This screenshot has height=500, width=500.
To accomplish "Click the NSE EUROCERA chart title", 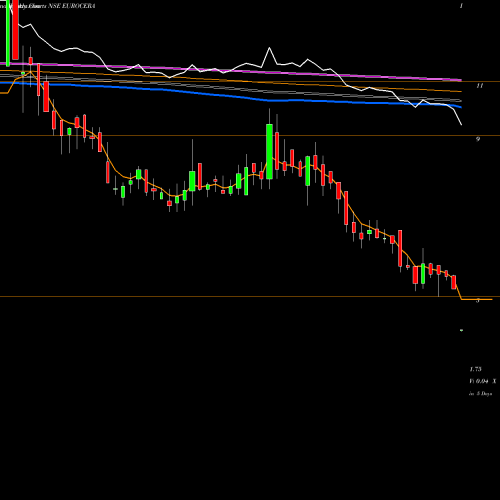I will tap(72, 6).
